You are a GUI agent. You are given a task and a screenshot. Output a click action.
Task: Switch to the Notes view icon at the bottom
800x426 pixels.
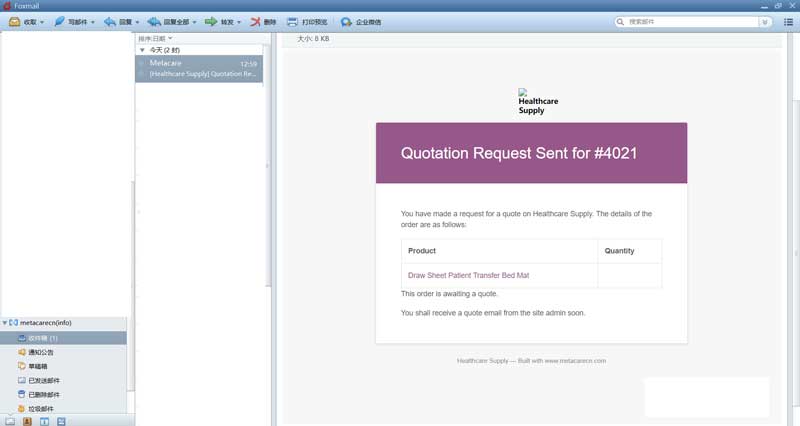pos(61,421)
